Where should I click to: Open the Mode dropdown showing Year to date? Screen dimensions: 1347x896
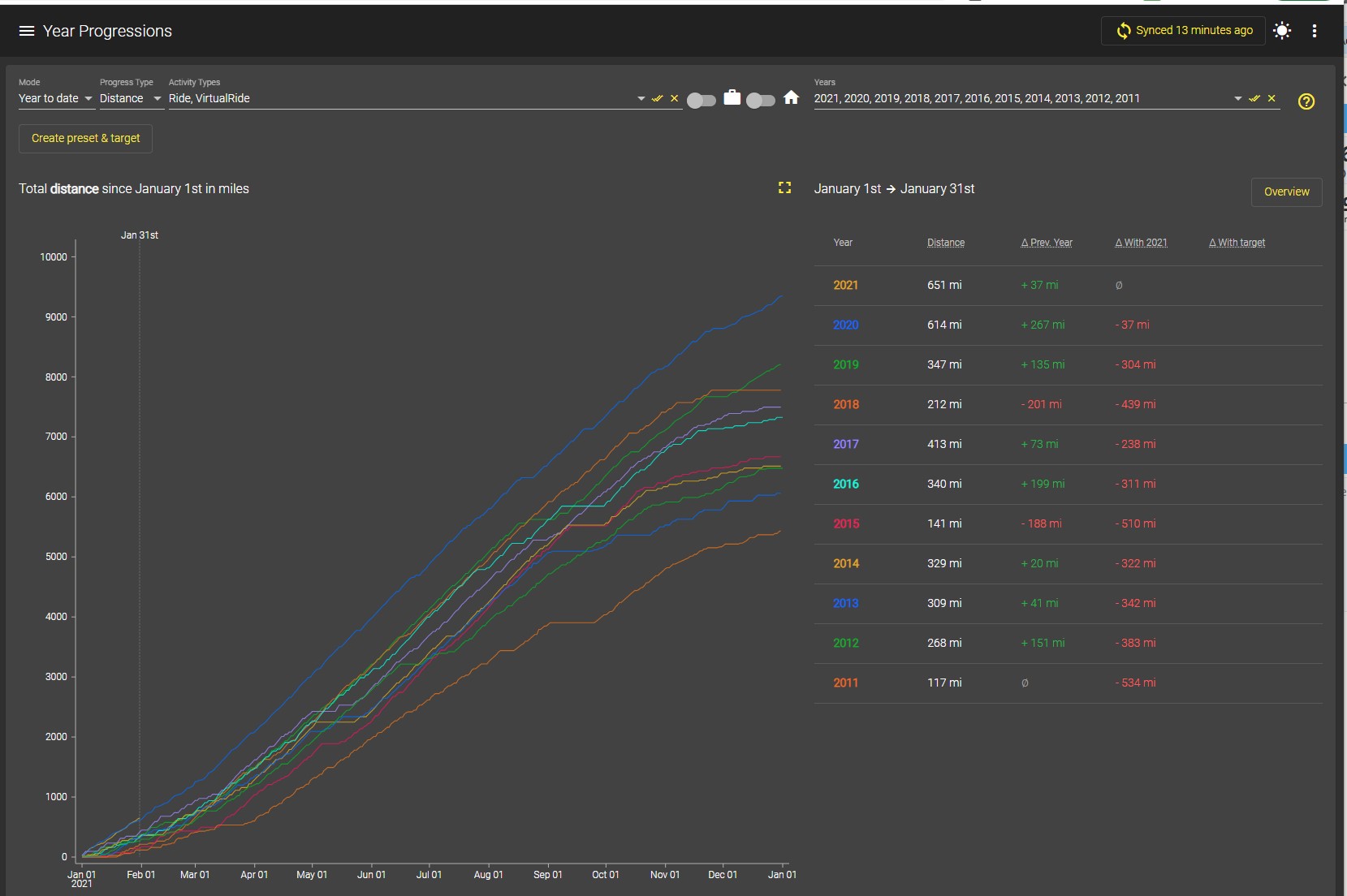coord(56,98)
